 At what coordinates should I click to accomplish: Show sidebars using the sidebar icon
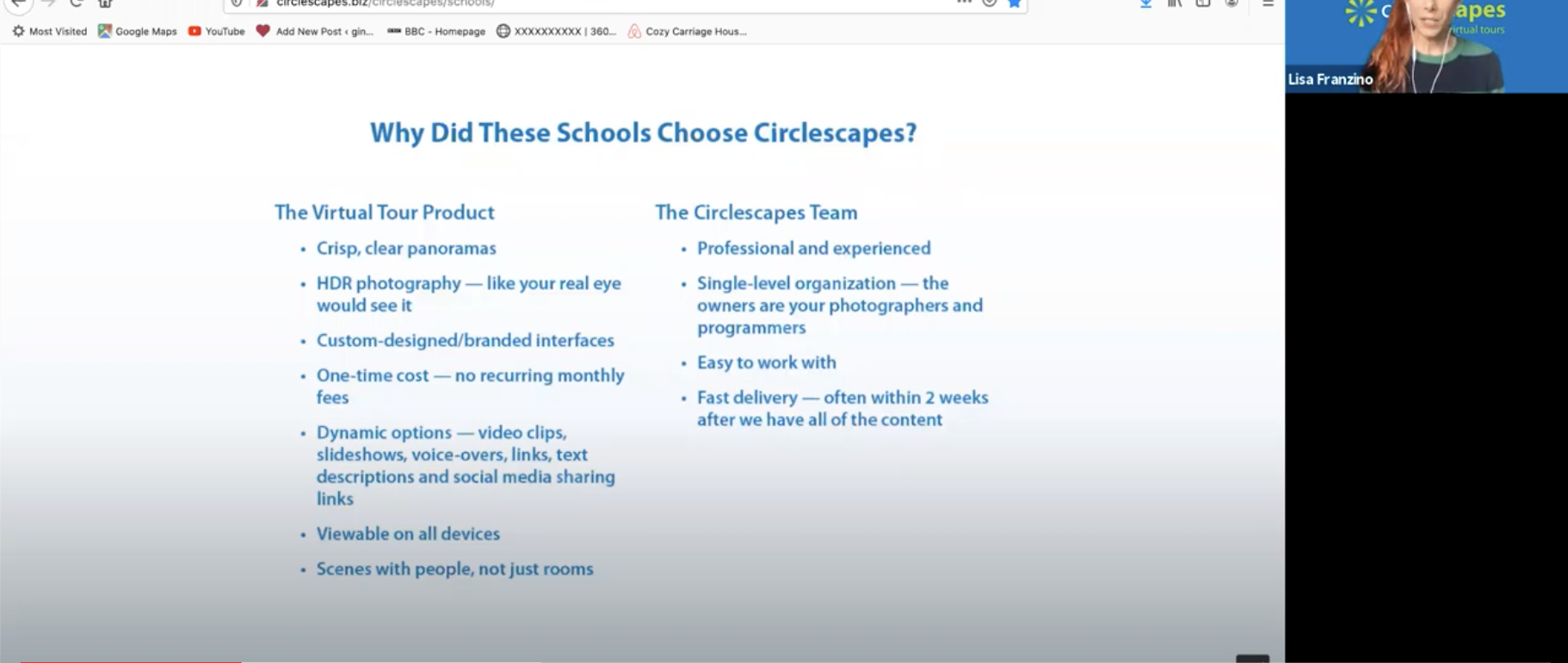click(x=1203, y=3)
